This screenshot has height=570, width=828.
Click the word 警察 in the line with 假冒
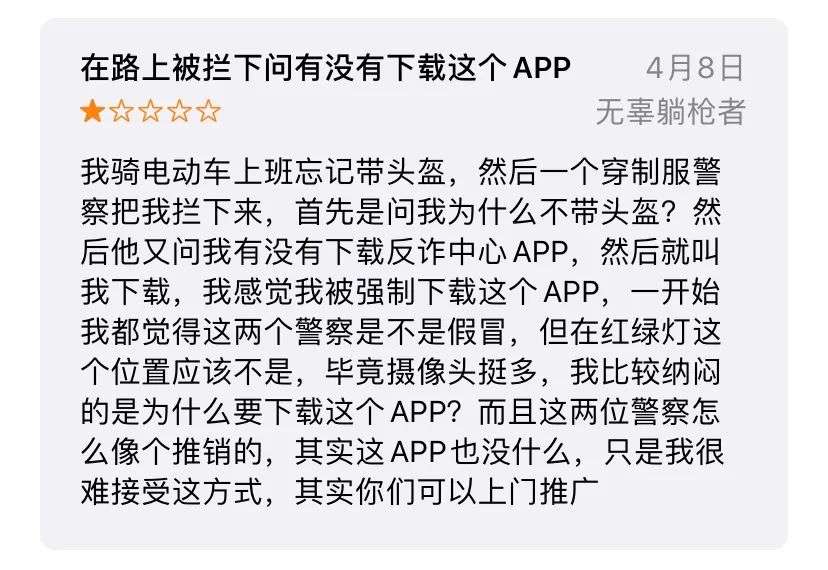tap(324, 332)
